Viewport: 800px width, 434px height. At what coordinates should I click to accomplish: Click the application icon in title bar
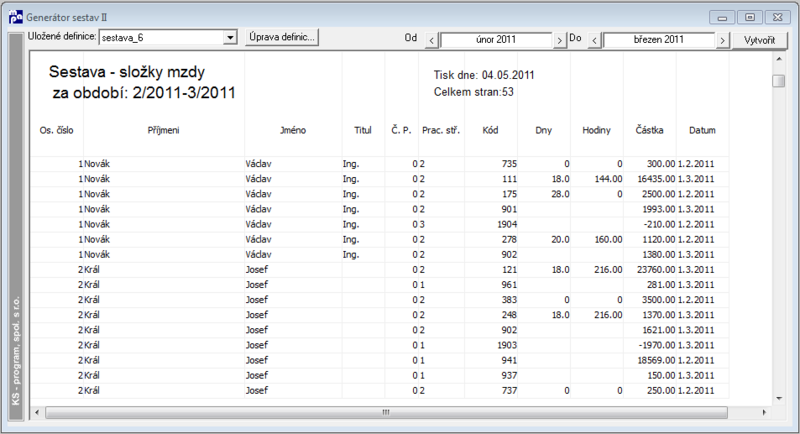pos(16,17)
